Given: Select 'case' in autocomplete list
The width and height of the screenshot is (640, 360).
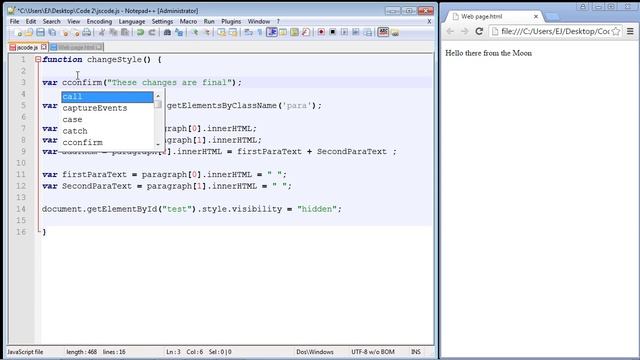Looking at the screenshot, I should tap(107, 120).
